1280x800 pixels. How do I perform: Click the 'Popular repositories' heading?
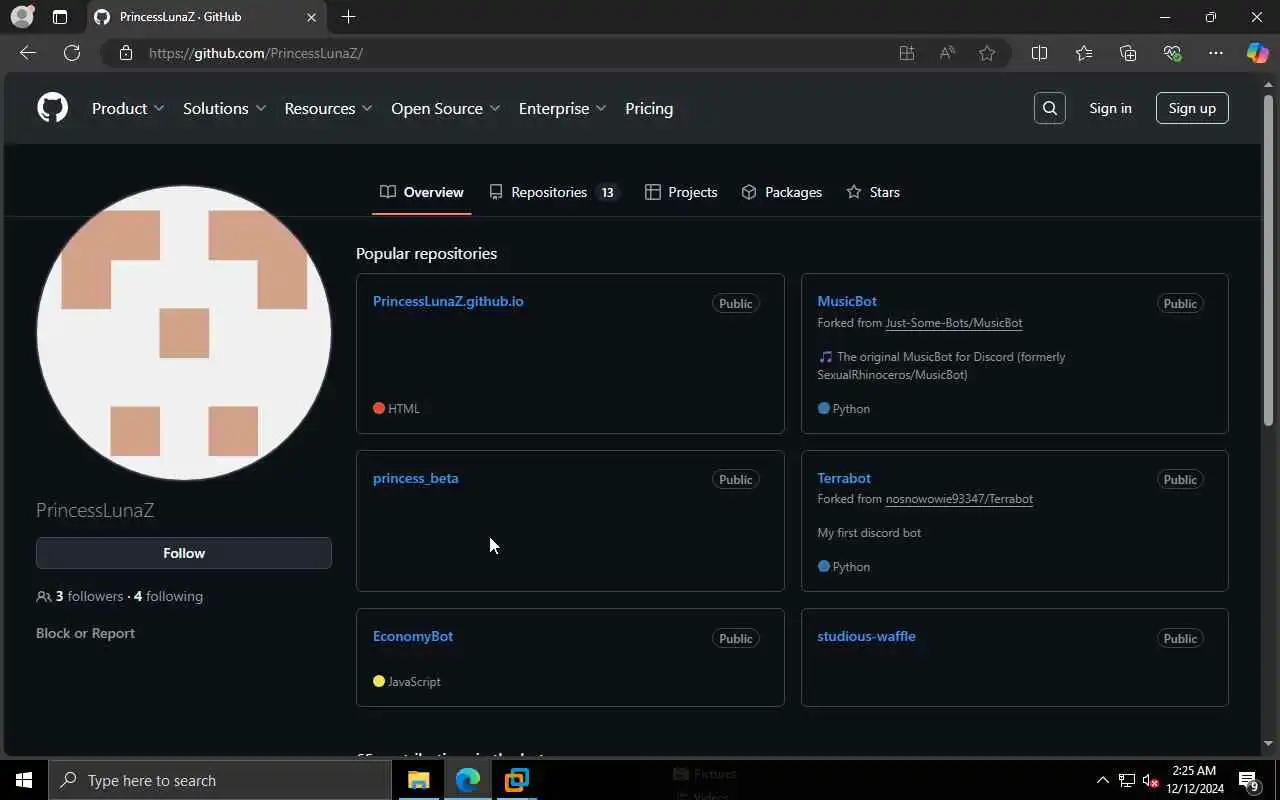click(426, 253)
